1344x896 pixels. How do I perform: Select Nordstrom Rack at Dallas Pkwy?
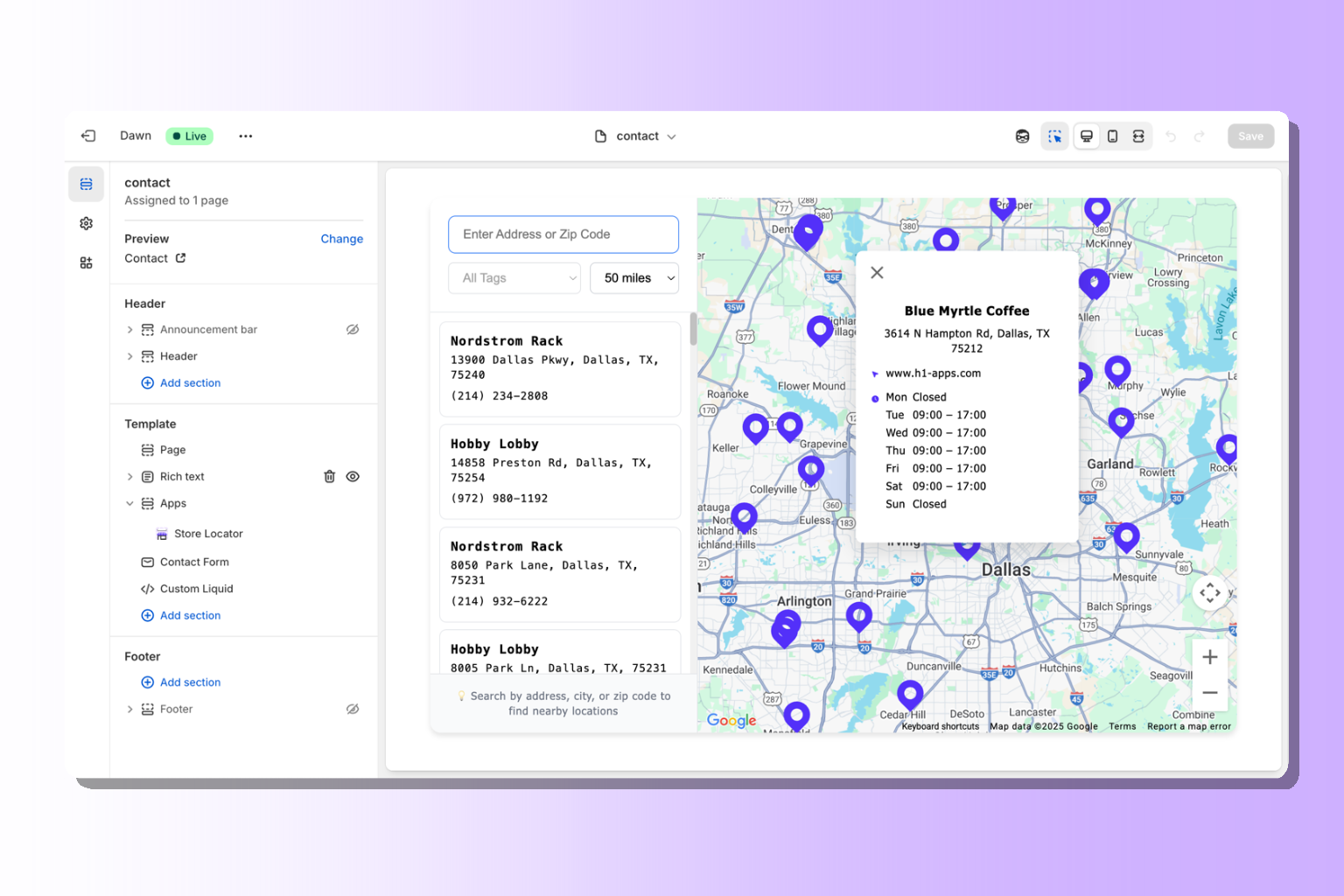point(560,368)
